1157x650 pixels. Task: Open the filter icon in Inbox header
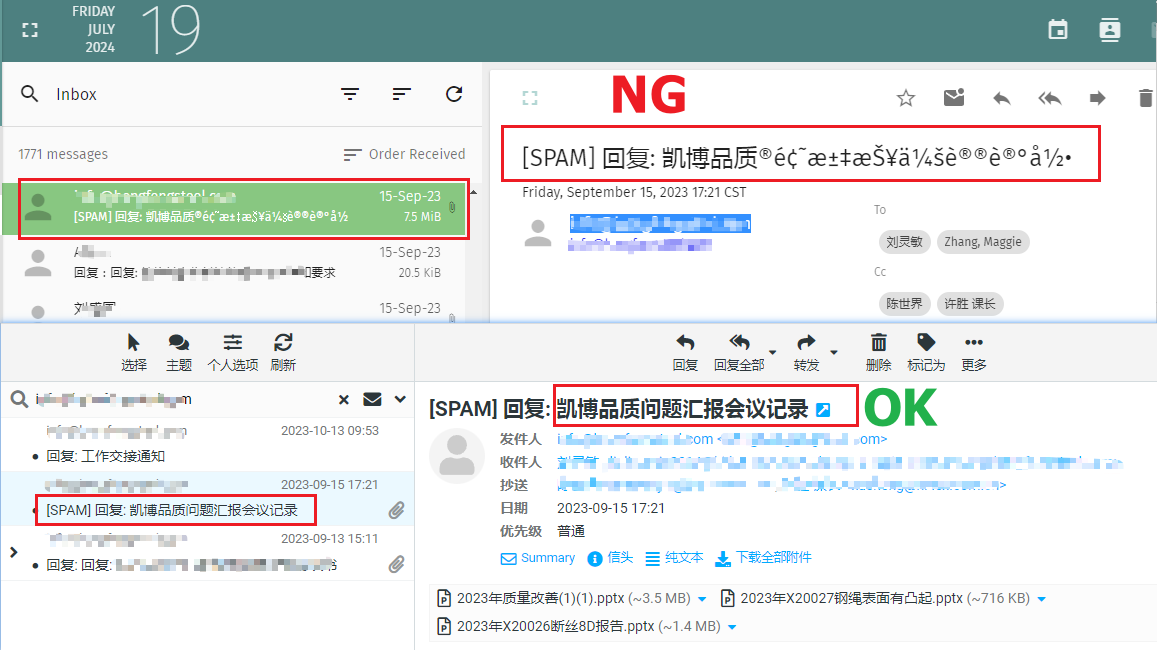350,94
